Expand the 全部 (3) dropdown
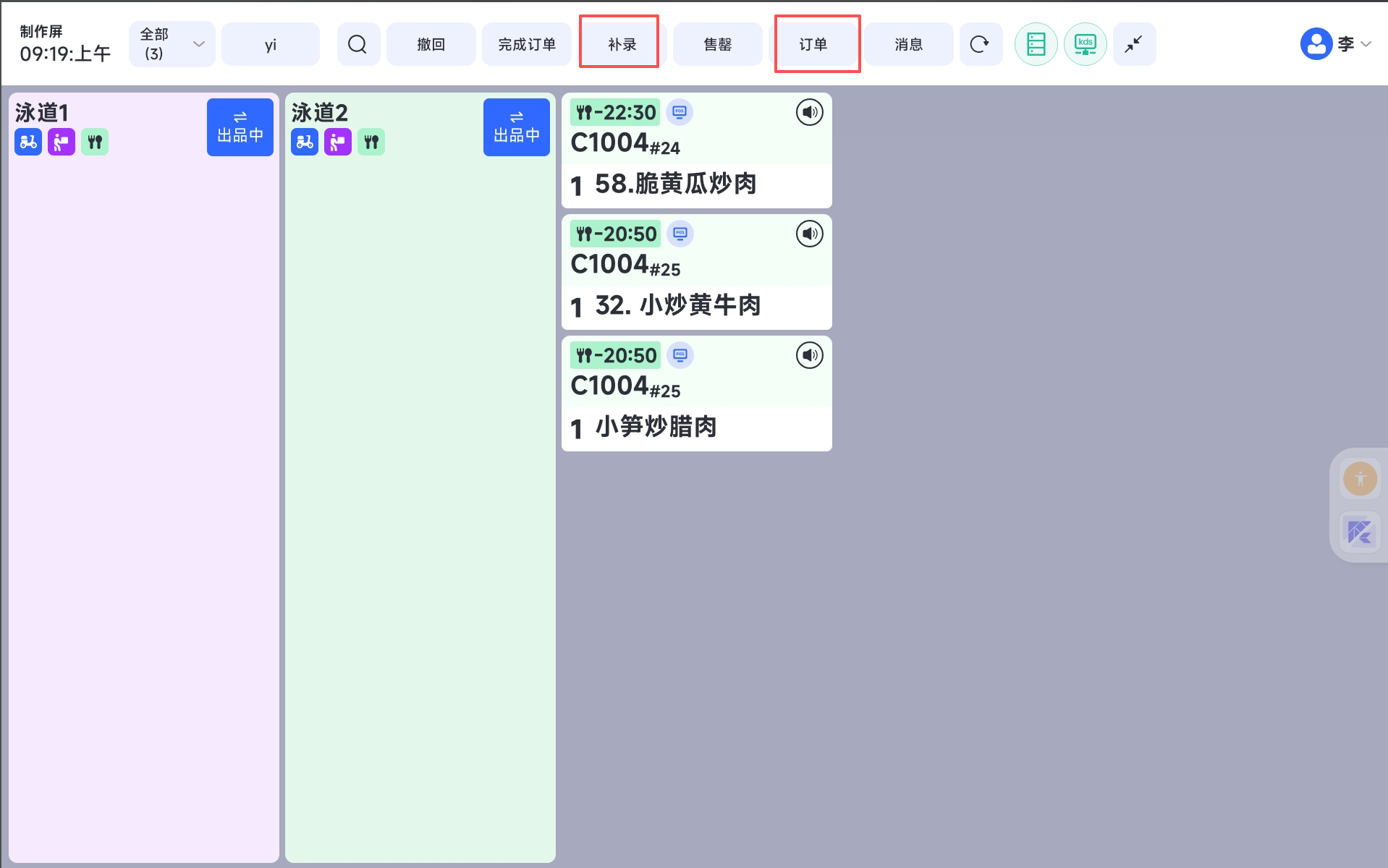The image size is (1388, 868). (x=172, y=45)
